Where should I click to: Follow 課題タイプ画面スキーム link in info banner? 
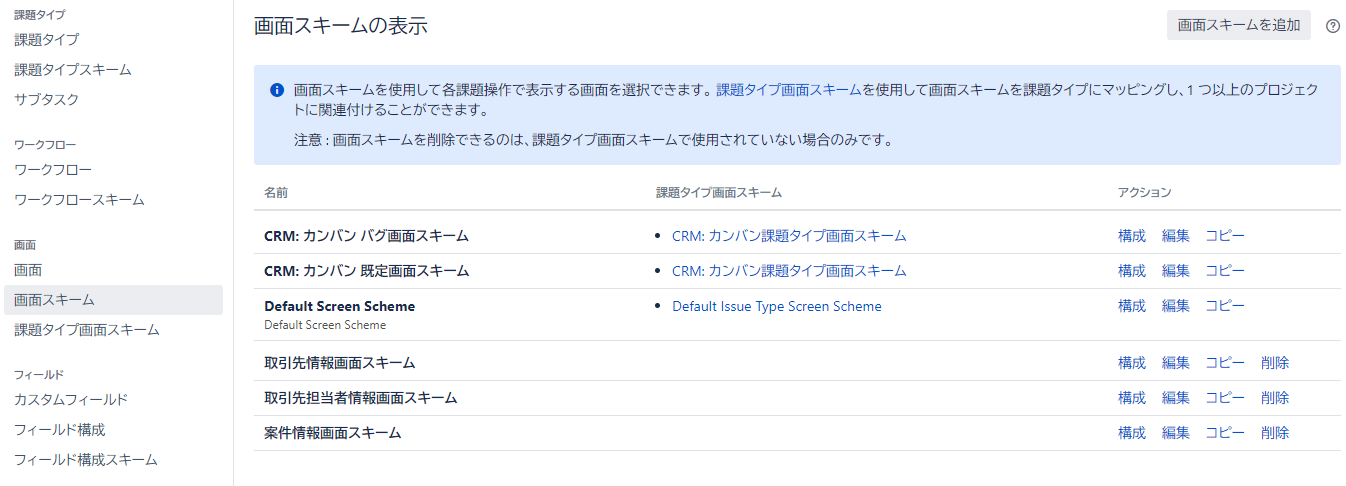pyautogui.click(x=789, y=89)
